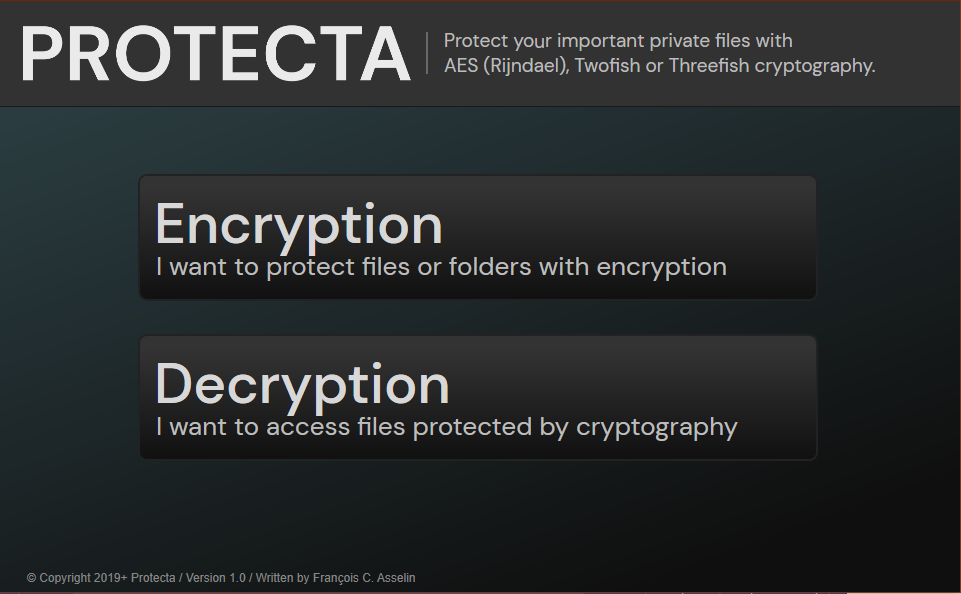Click the copyright symbol in the footer
The height and width of the screenshot is (594, 961).
(x=31, y=578)
